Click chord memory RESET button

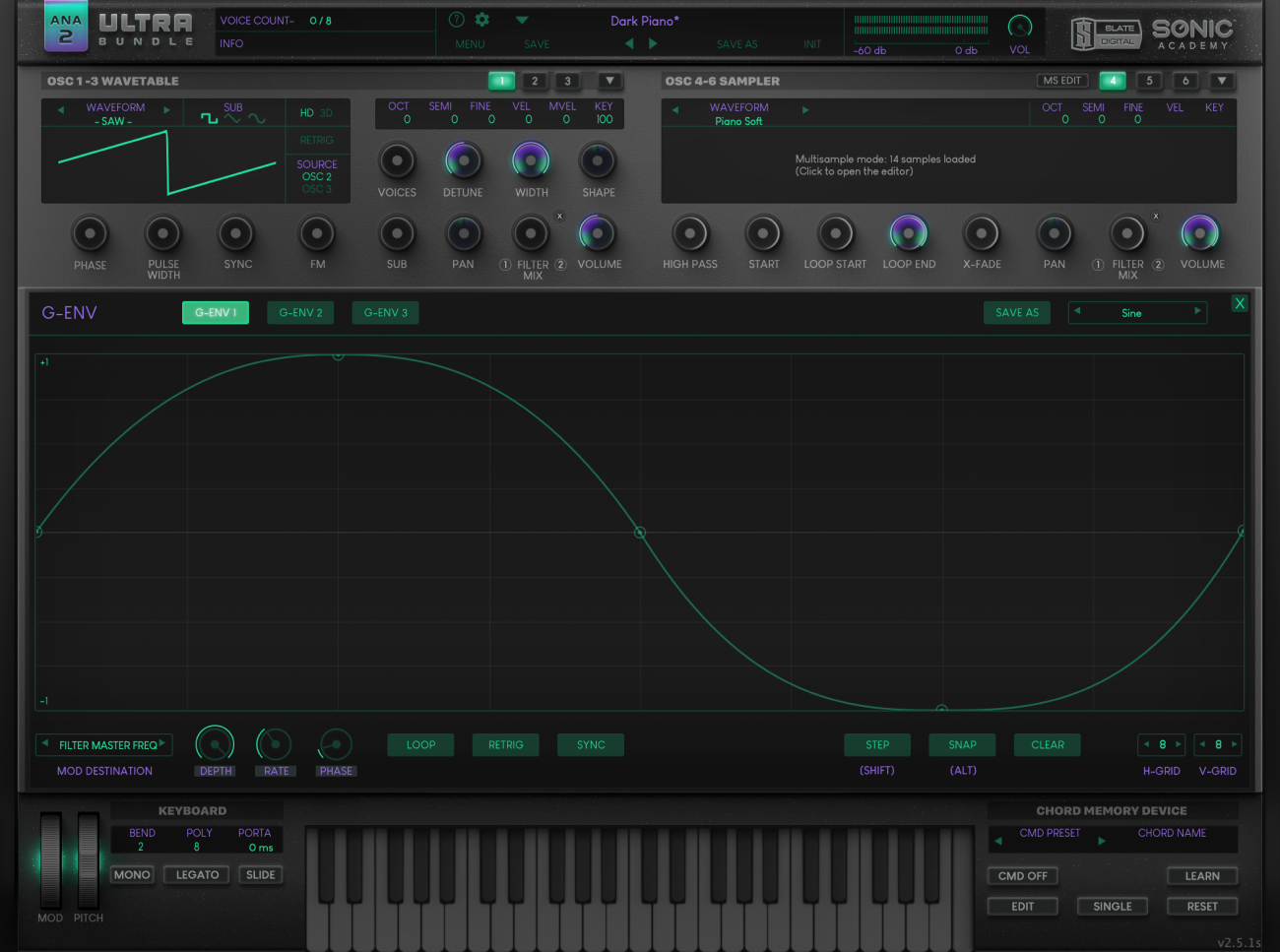(x=1202, y=907)
